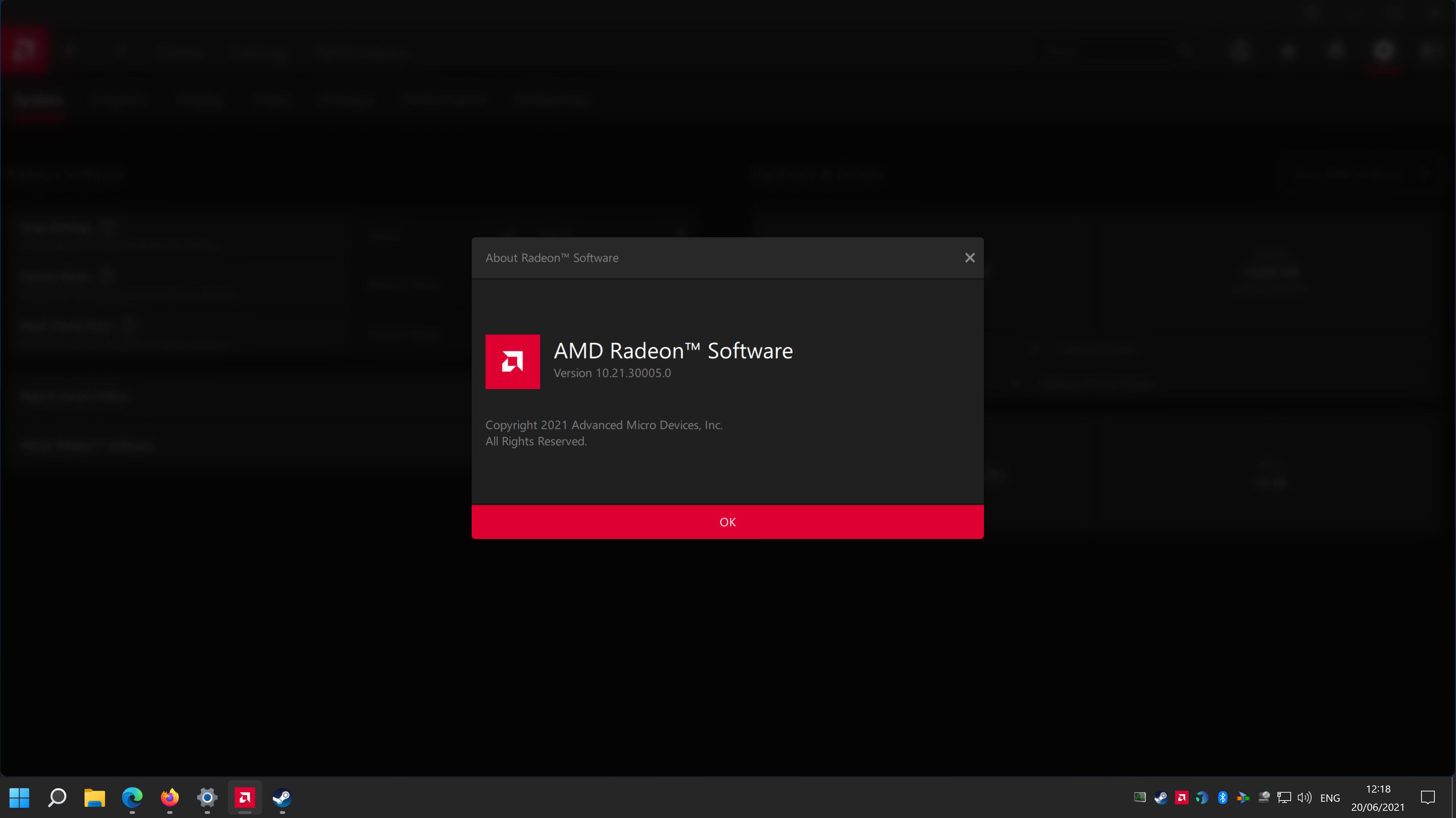Launch Microsoft Edge from taskbar
The width and height of the screenshot is (1456, 818).
click(x=132, y=797)
